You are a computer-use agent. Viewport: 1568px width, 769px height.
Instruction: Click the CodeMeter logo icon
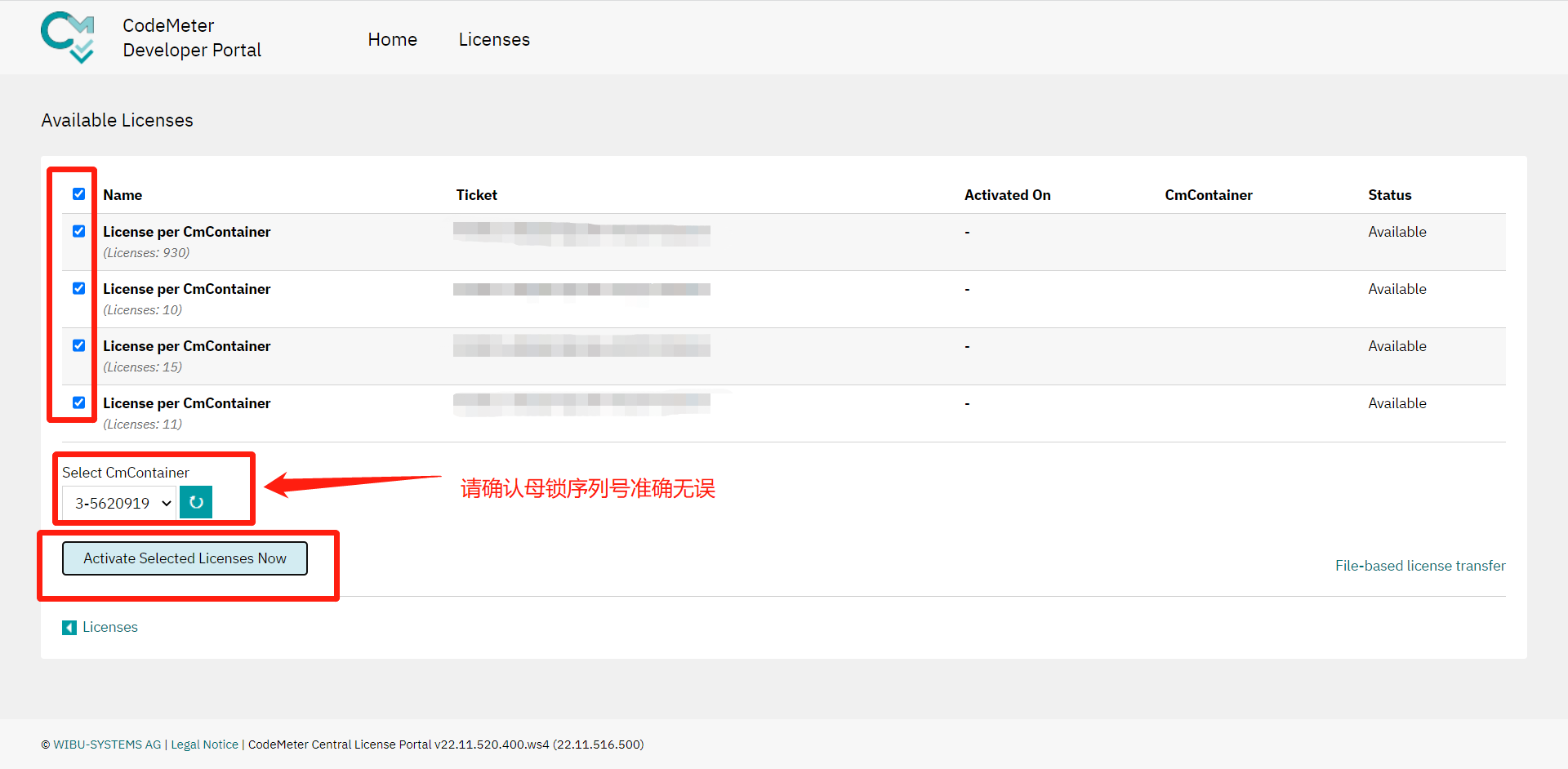[x=68, y=38]
